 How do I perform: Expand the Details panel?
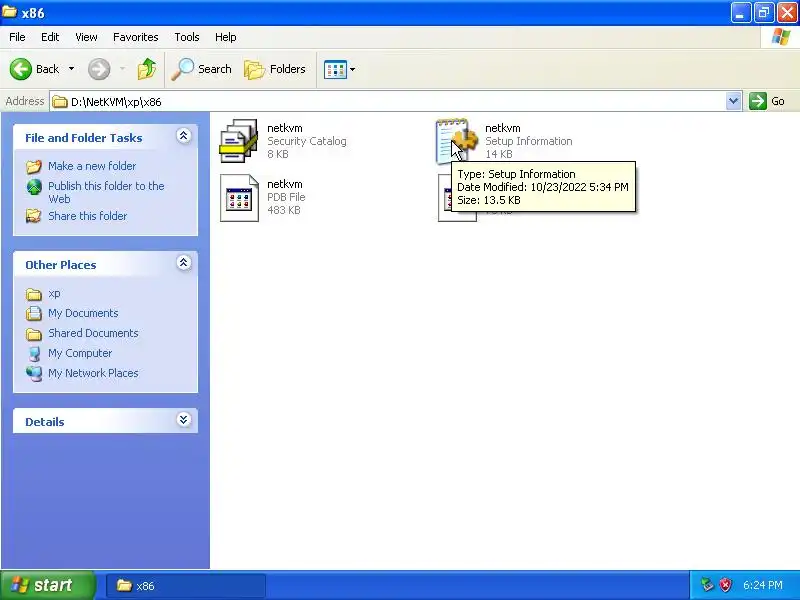tap(184, 420)
